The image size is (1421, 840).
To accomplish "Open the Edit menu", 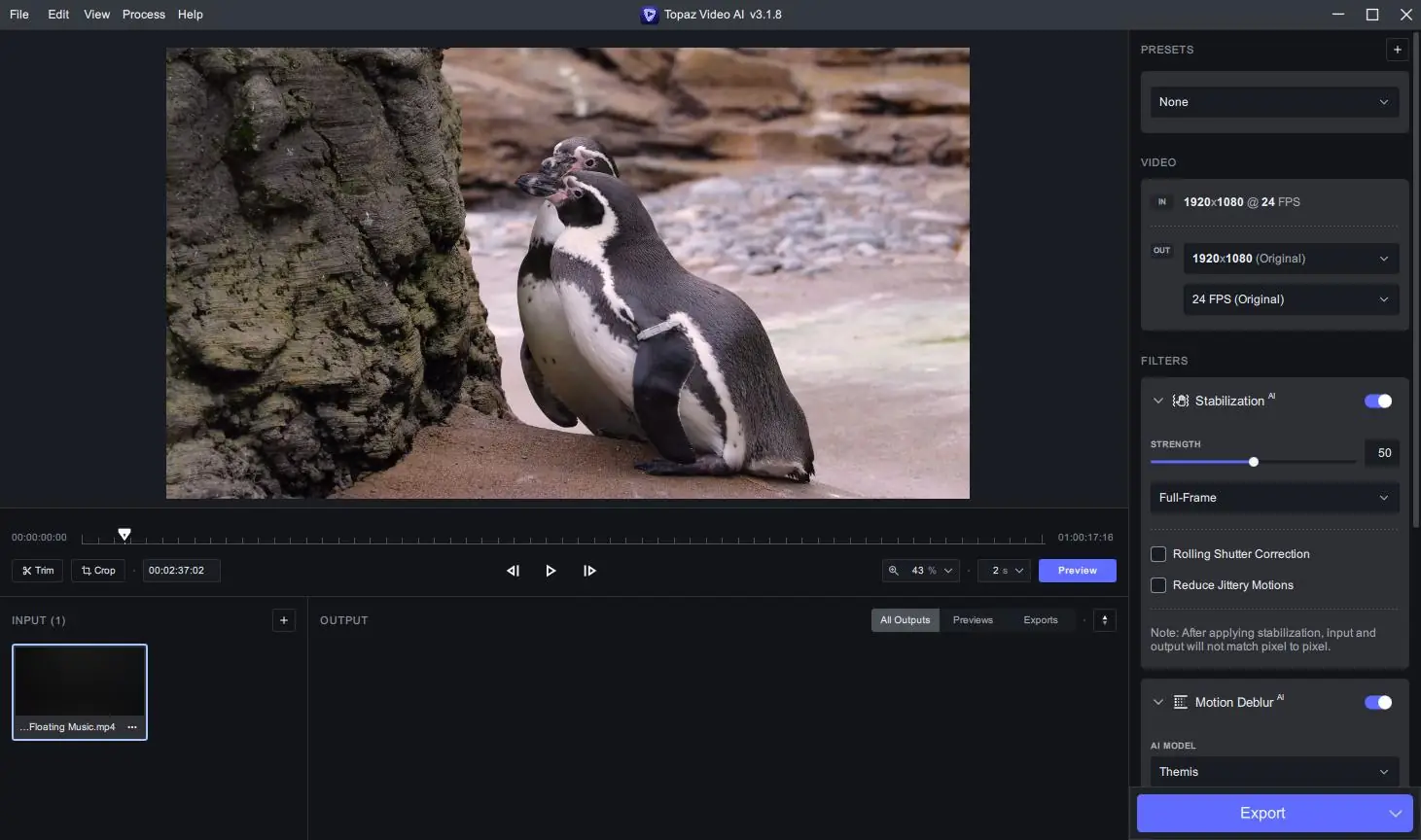I will coord(58,15).
